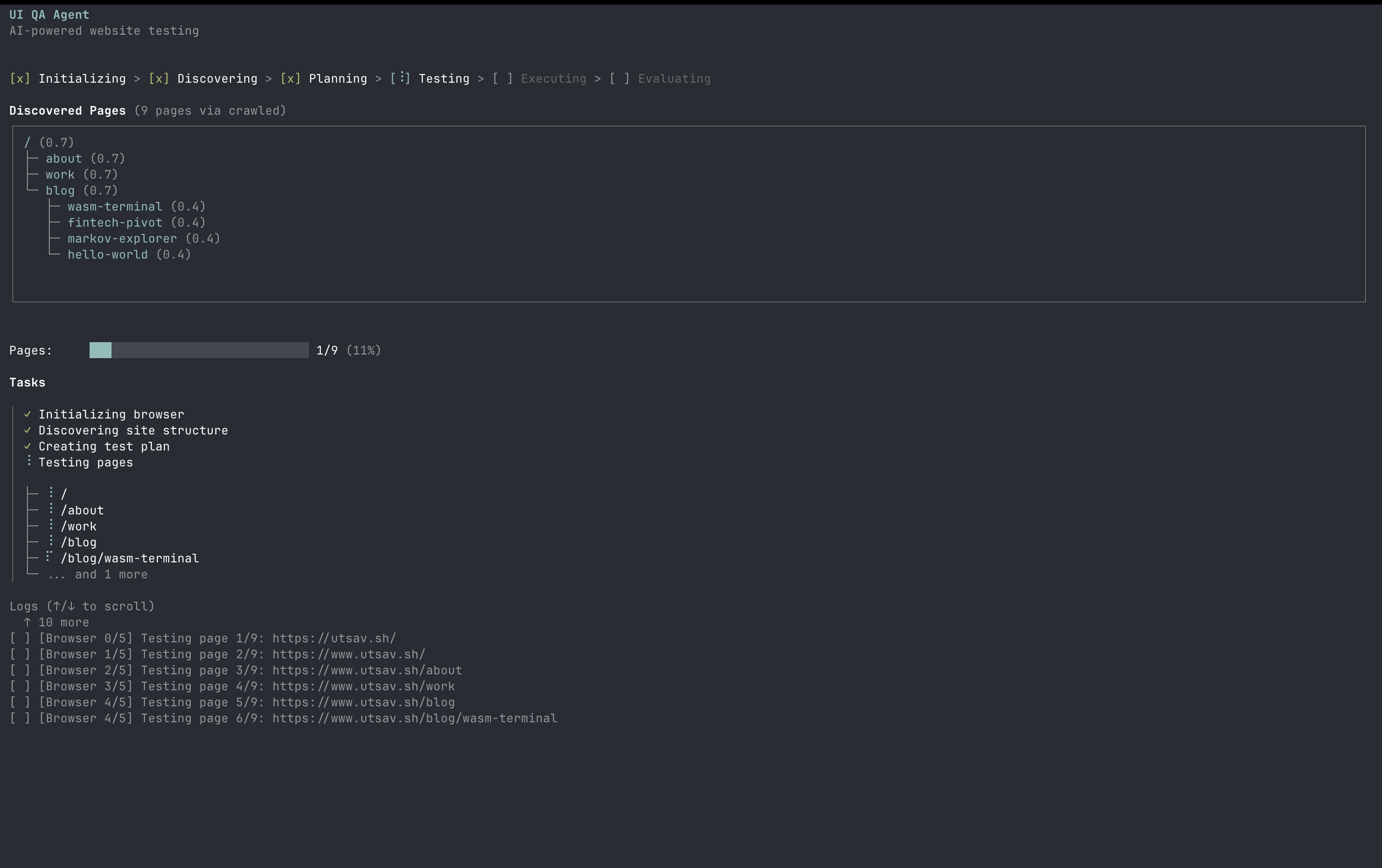
Task: Click the empty Executing stage checkbox
Action: click(502, 79)
